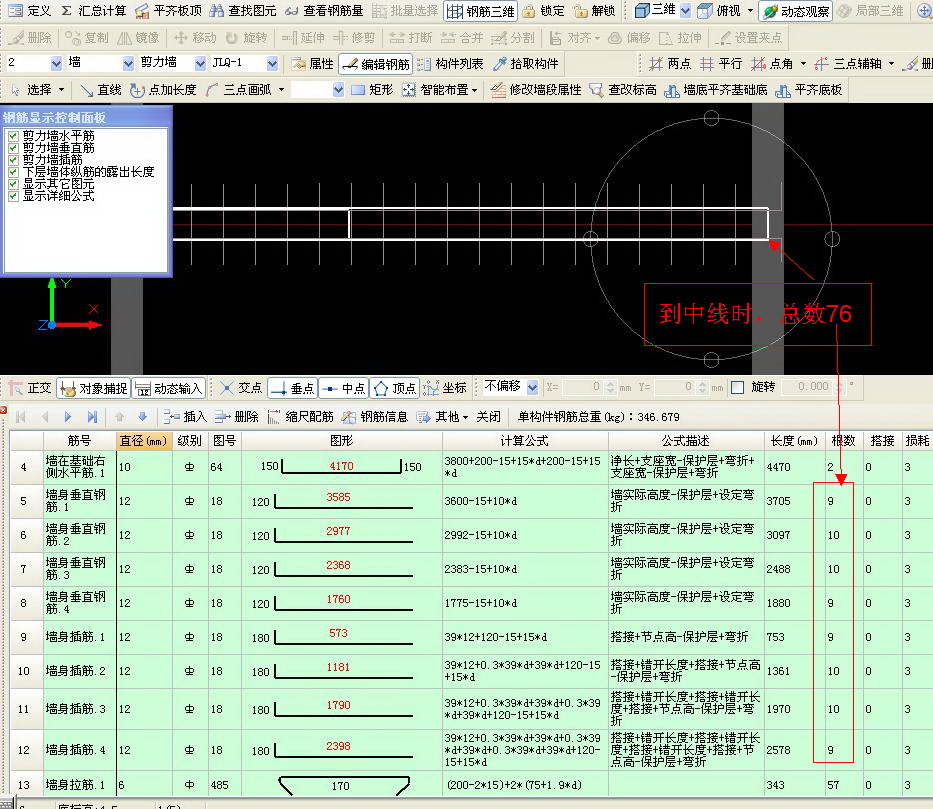The height and width of the screenshot is (809, 933).
Task: Click the 直径(mm) column header
Action: coord(143,441)
